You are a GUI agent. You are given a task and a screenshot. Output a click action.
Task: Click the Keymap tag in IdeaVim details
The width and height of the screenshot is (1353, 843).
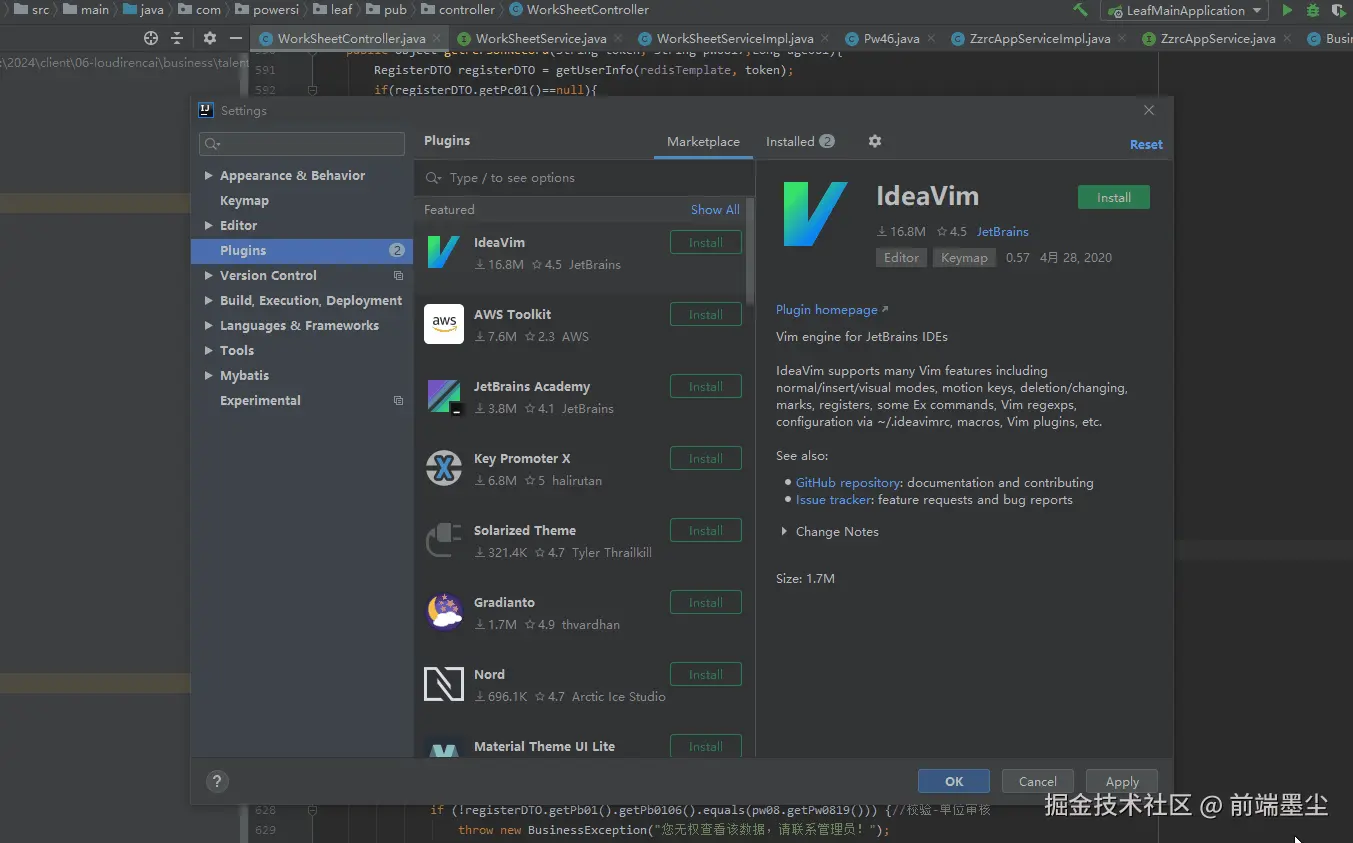pos(964,258)
